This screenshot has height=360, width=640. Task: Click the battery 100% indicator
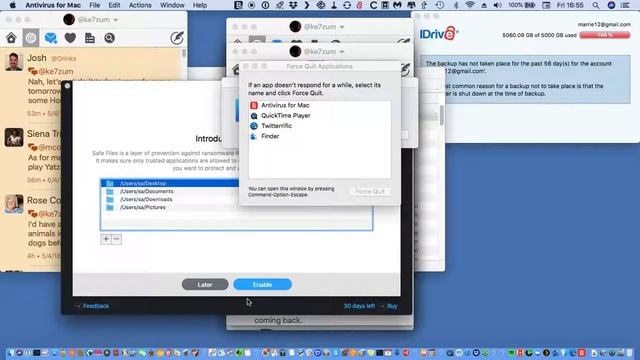click(522, 5)
